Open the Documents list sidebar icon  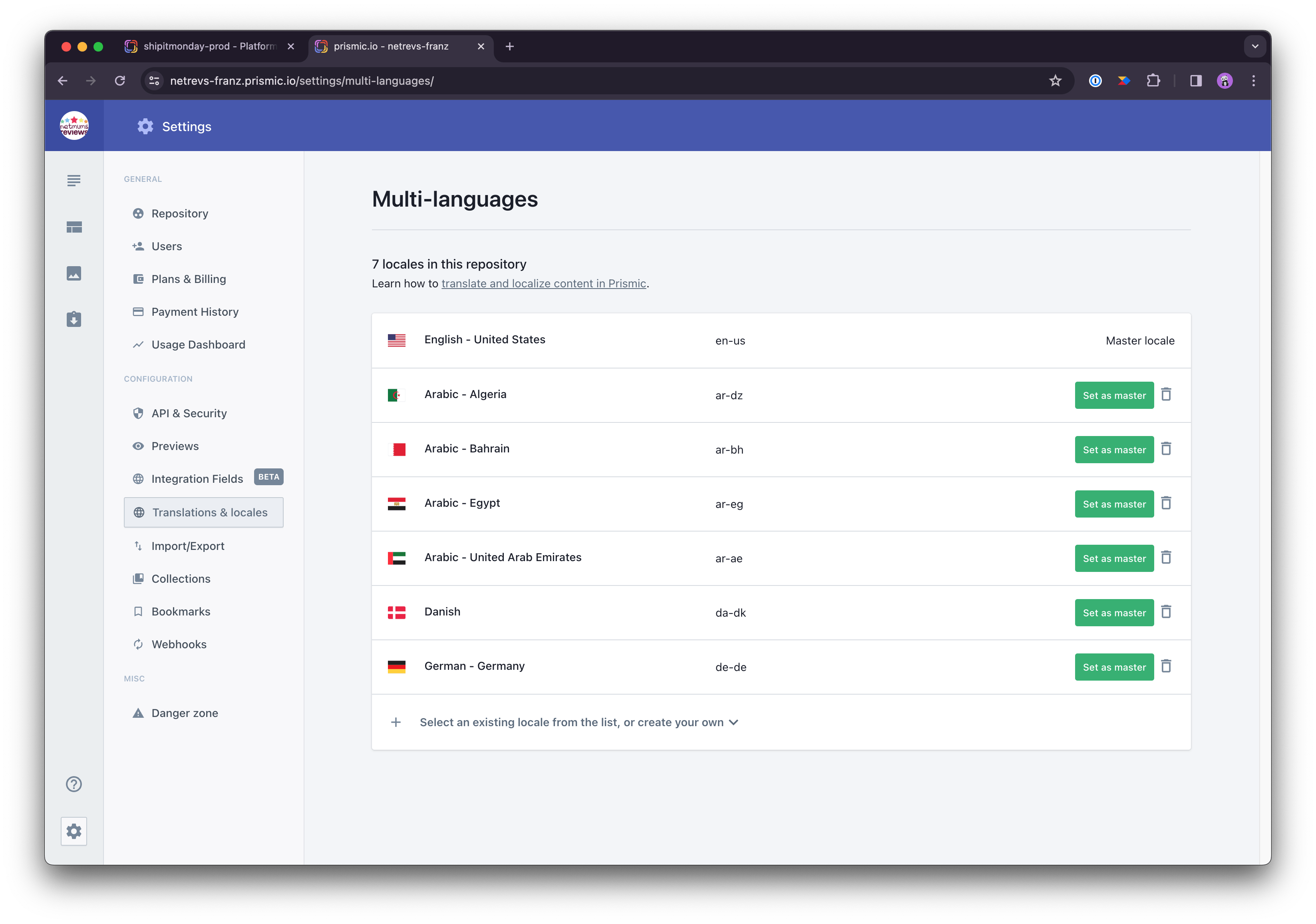pos(74,181)
